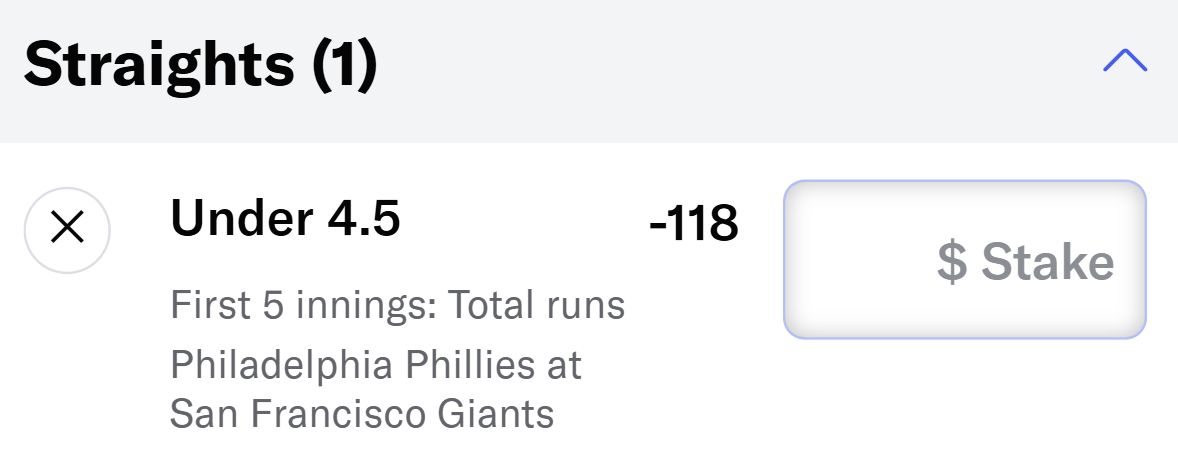Remove the Under 4.5 bet with X
The image size is (1178, 457).
pos(68,229)
